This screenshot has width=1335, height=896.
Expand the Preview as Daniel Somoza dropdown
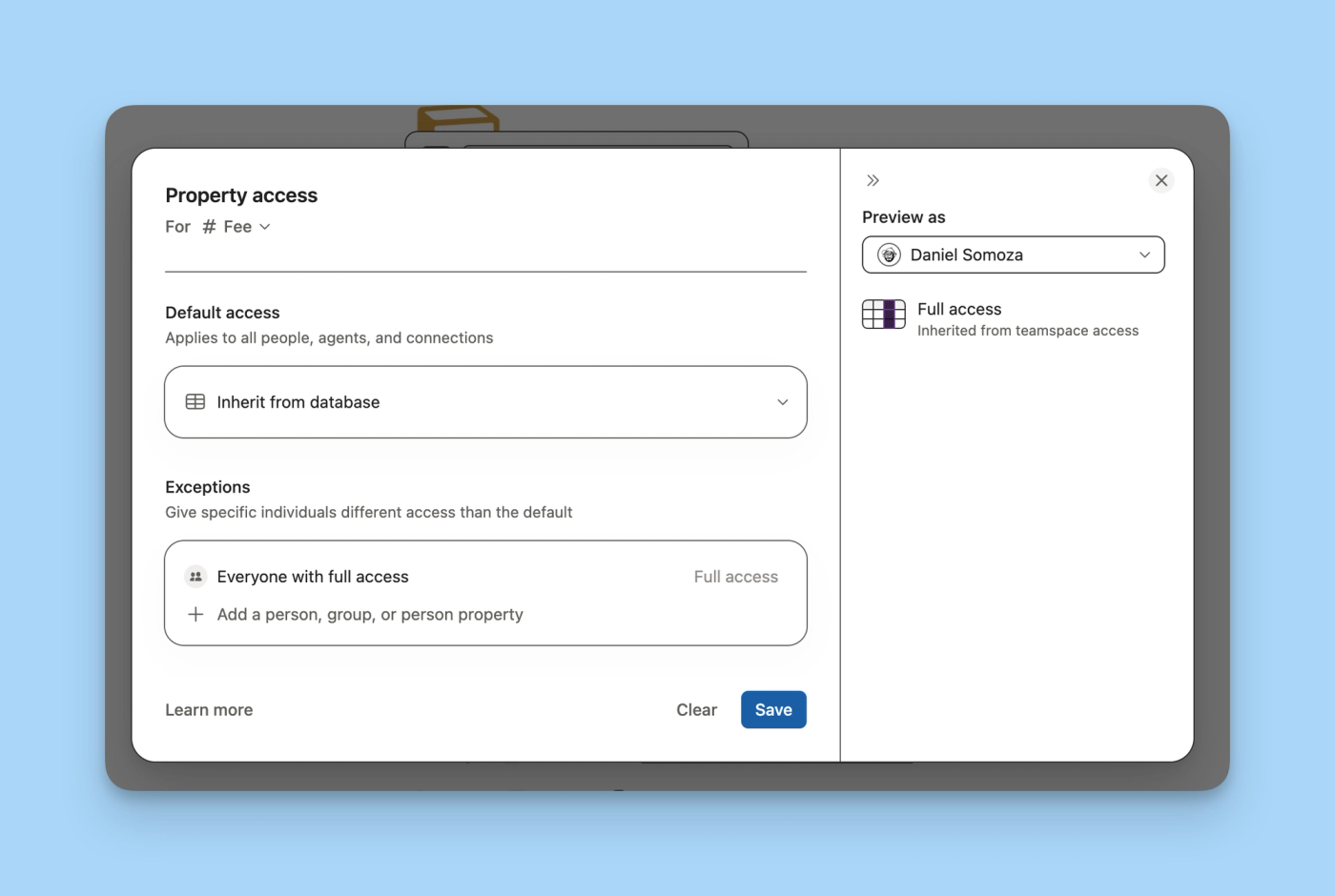pyautogui.click(x=1013, y=255)
